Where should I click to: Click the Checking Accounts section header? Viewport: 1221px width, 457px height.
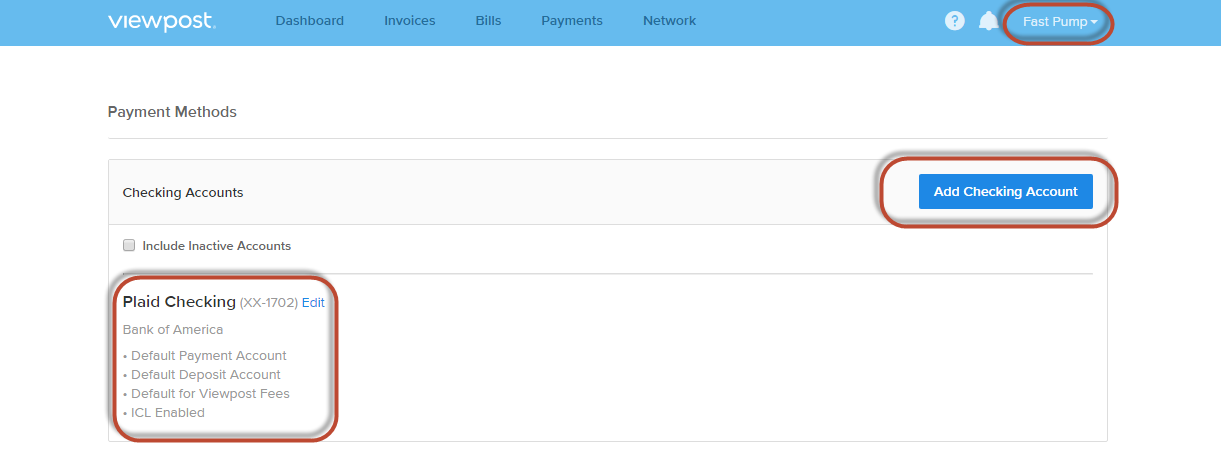coord(183,192)
